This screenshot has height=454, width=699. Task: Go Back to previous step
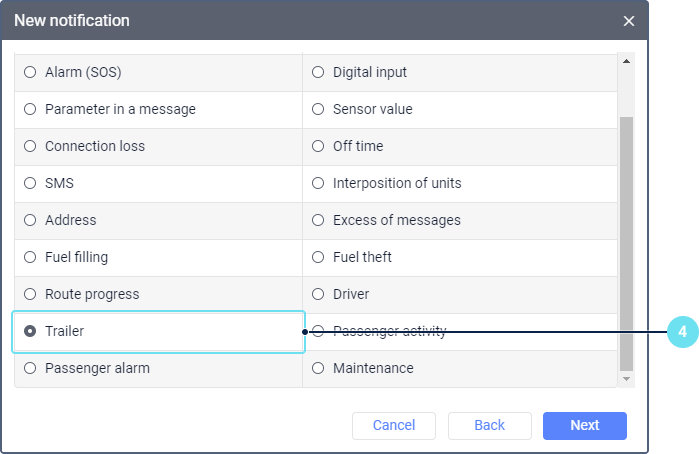(489, 425)
